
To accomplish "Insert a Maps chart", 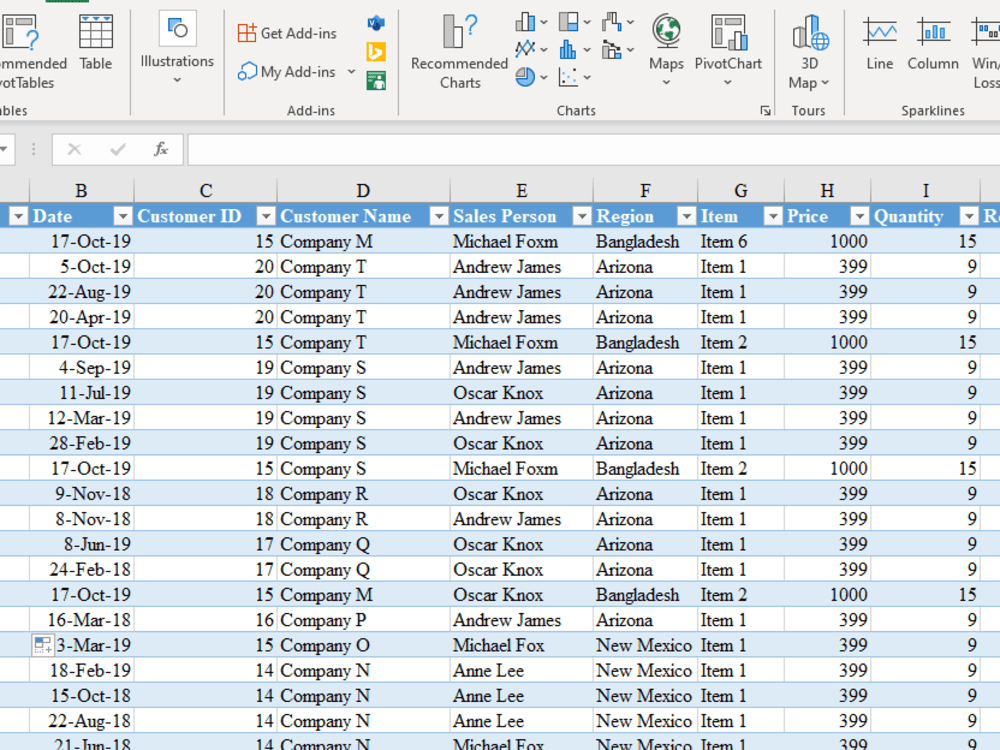I will (666, 47).
